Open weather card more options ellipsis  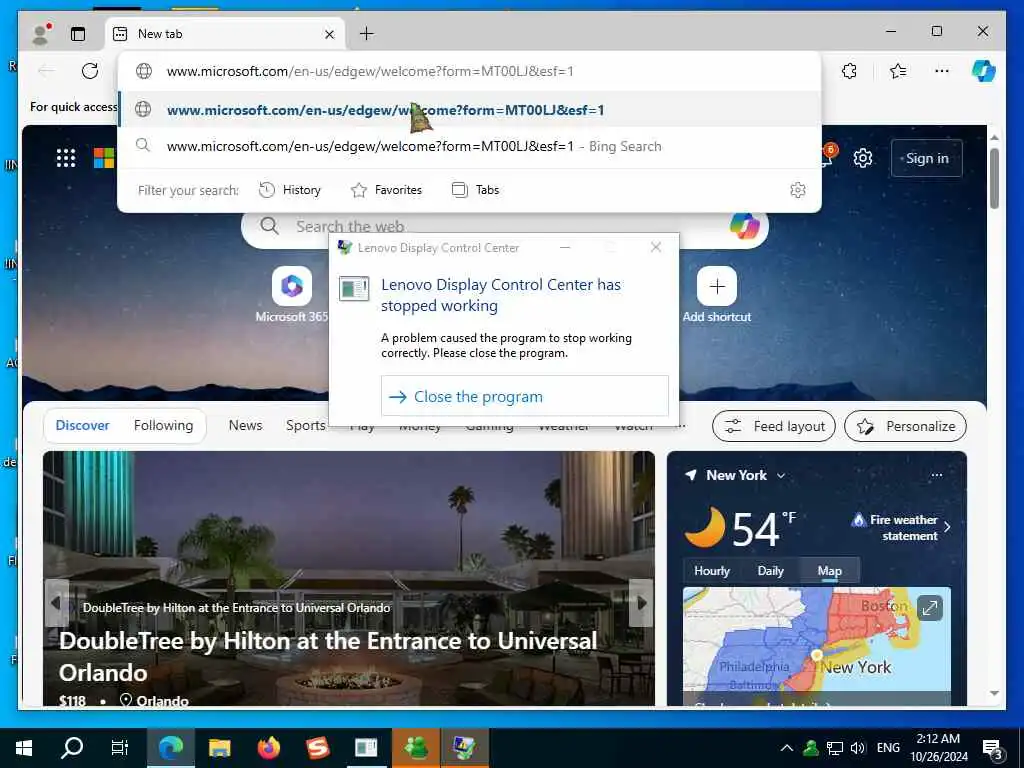[936, 475]
